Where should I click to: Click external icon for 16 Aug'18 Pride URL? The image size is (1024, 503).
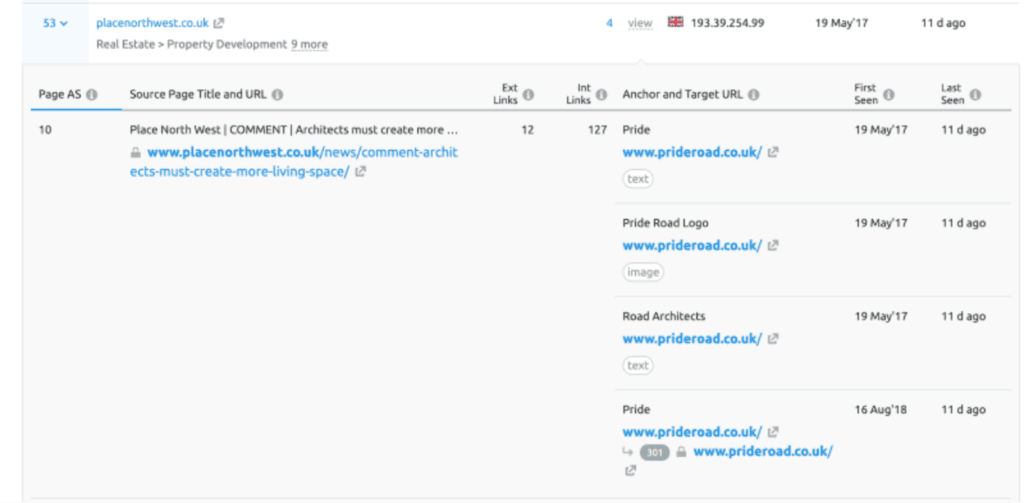pos(773,432)
